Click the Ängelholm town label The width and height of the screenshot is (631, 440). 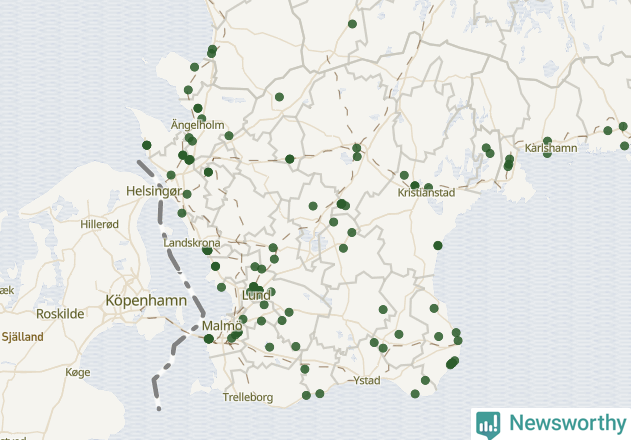click(x=198, y=125)
